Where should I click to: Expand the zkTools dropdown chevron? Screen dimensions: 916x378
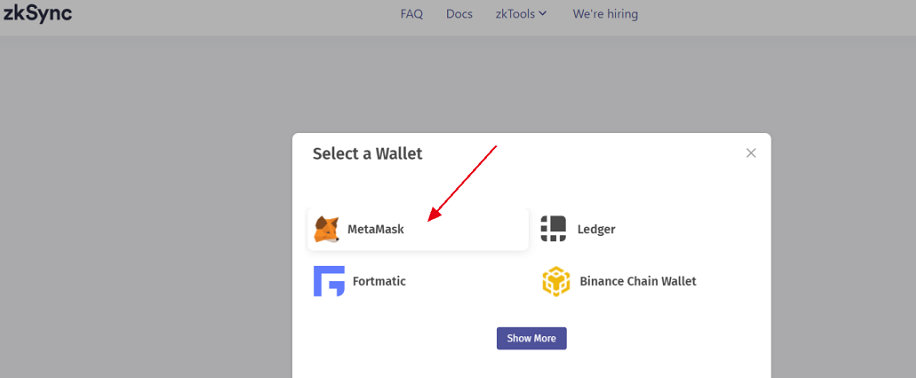[x=542, y=13]
